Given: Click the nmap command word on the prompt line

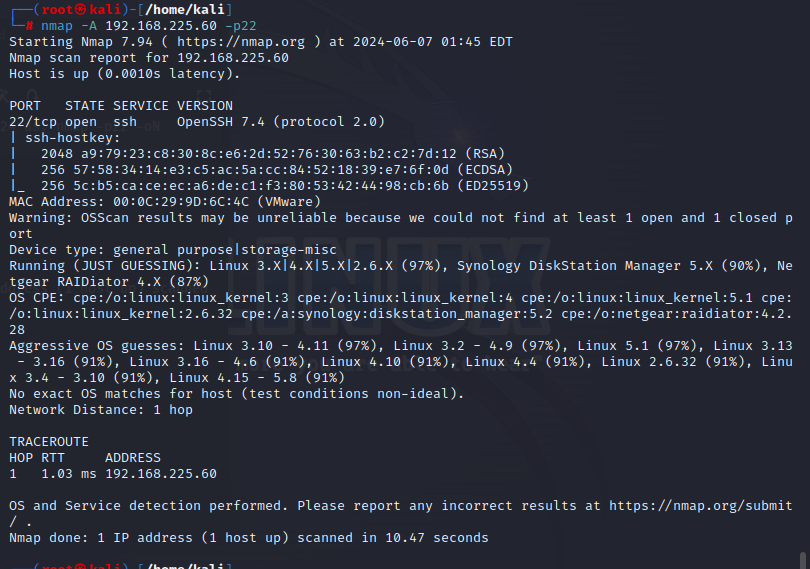Looking at the screenshot, I should tap(57, 26).
